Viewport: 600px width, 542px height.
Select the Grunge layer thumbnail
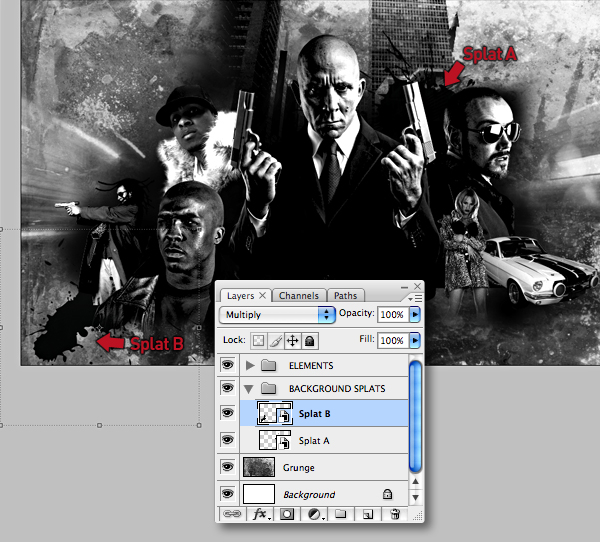click(259, 467)
